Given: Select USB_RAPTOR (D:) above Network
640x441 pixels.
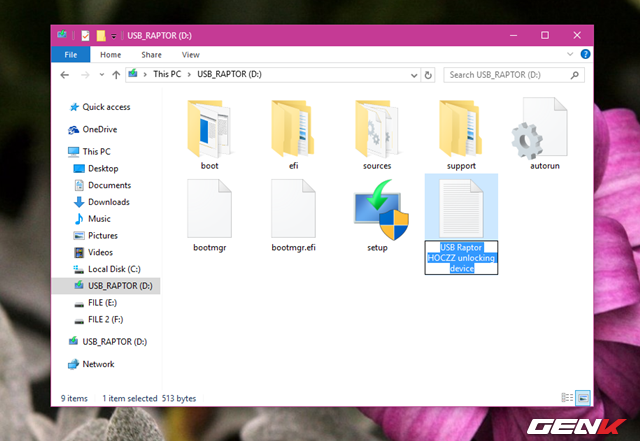Looking at the screenshot, I should pos(108,342).
